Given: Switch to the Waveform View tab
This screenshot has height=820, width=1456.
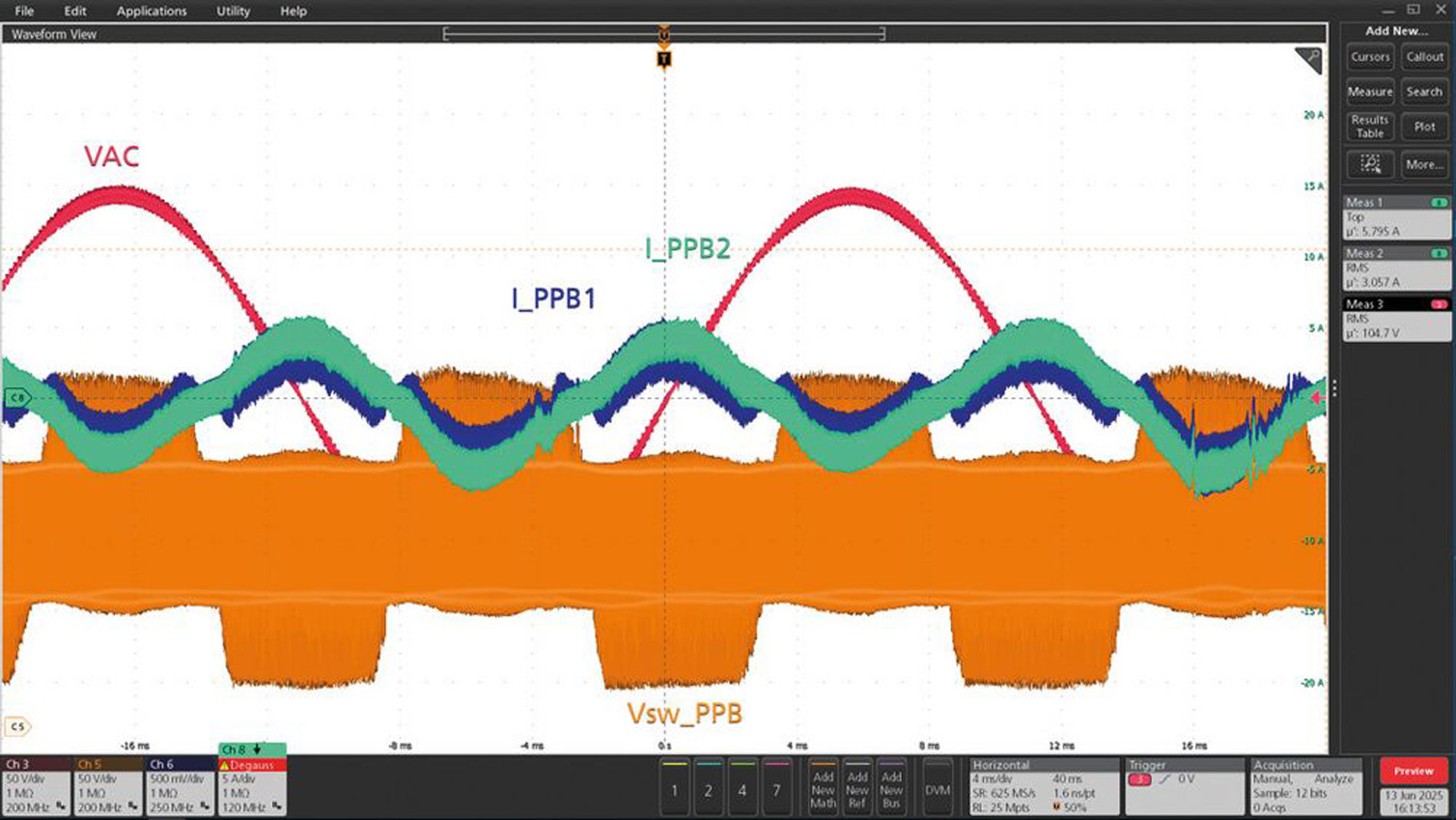Looking at the screenshot, I should 54,34.
